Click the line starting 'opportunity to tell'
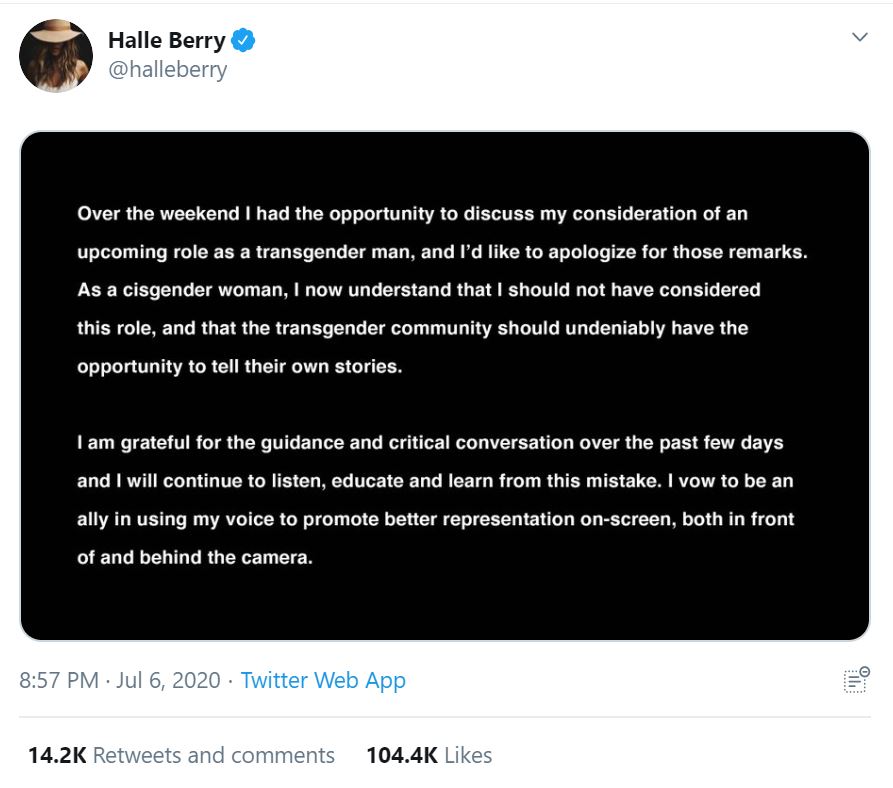This screenshot has width=893, height=788. click(x=239, y=366)
